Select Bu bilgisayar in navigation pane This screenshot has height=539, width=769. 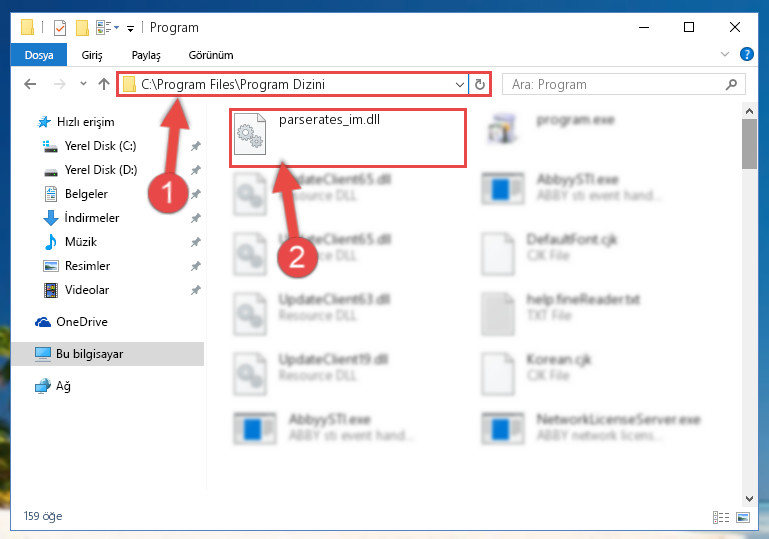107,354
